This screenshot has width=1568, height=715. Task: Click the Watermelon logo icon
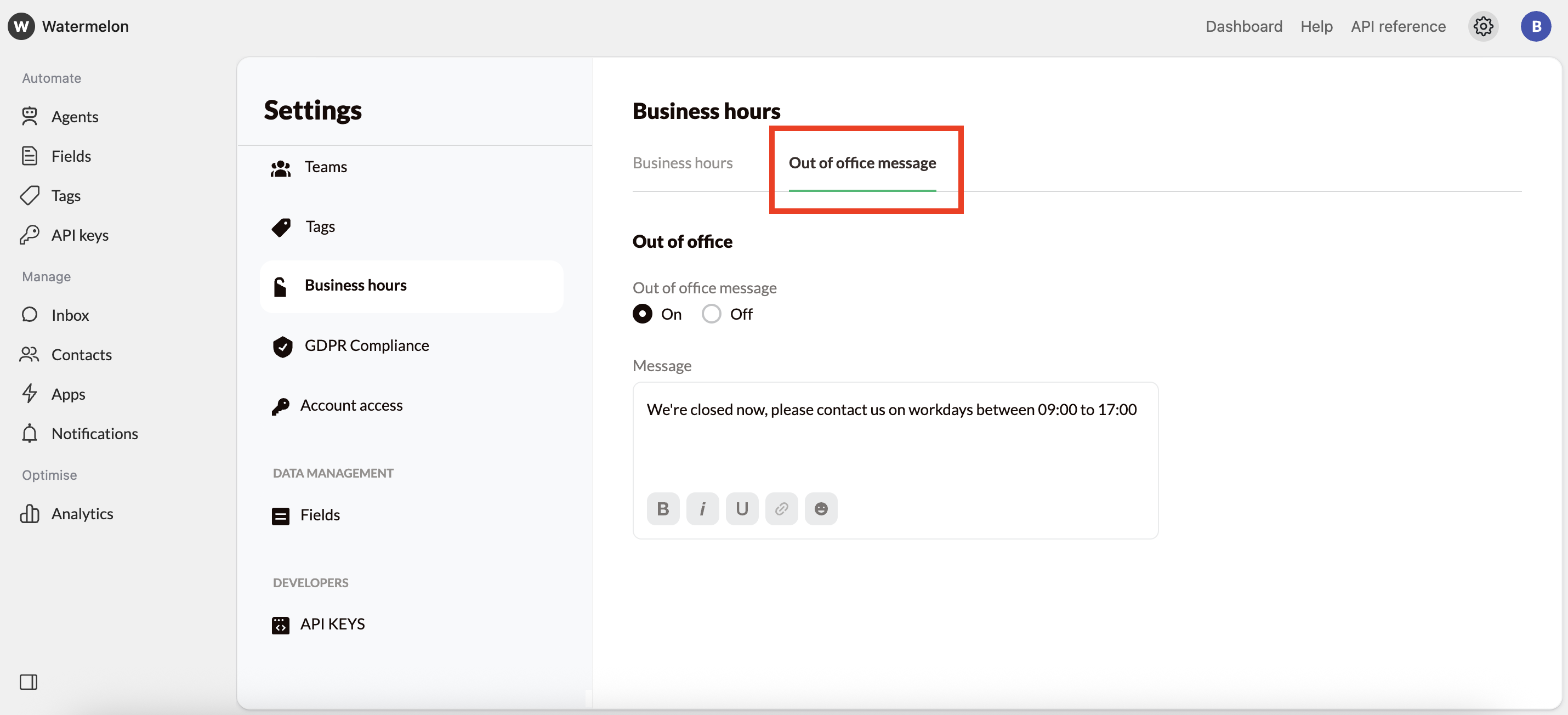point(21,26)
